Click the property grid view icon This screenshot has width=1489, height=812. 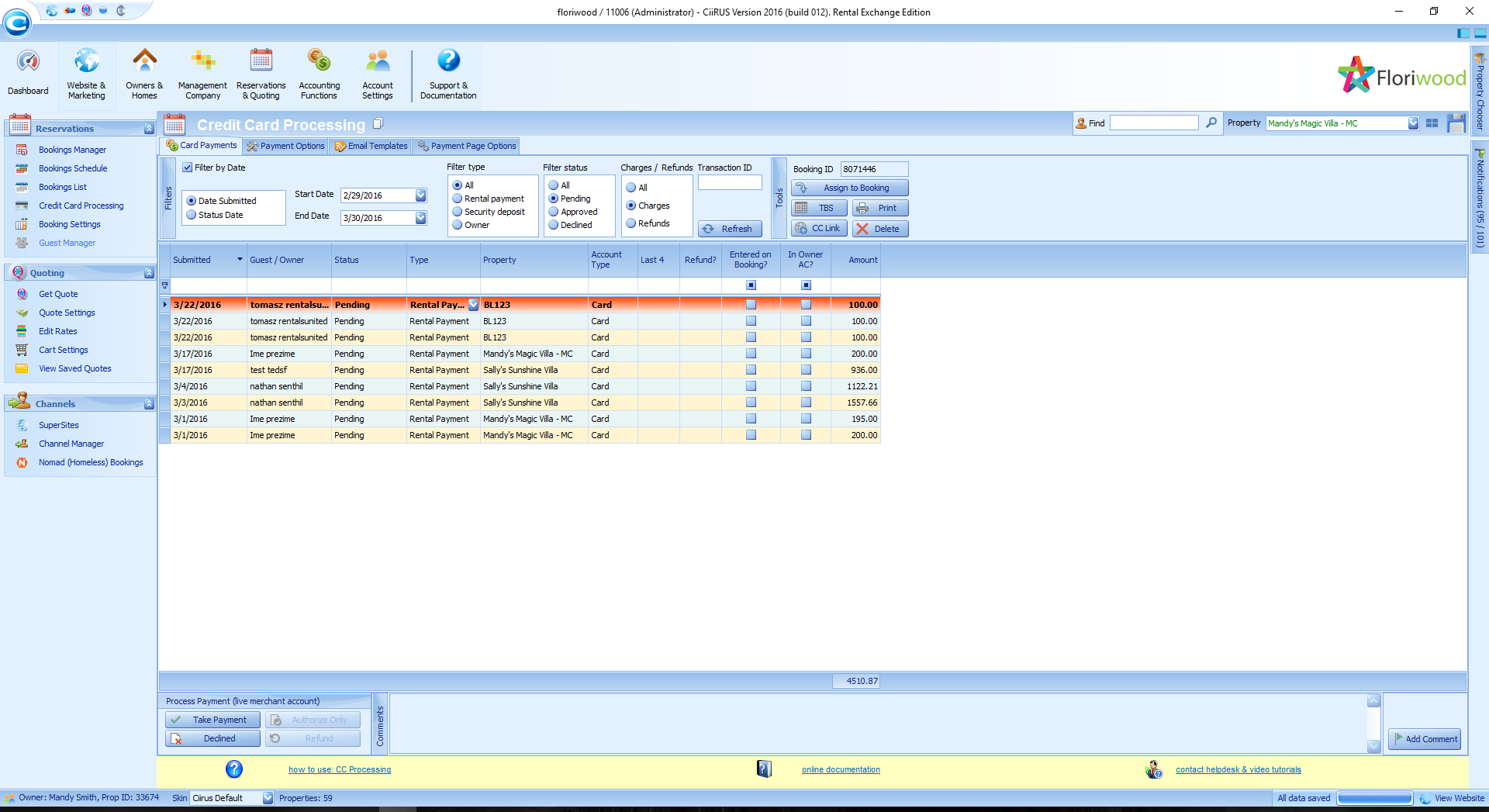click(1432, 123)
